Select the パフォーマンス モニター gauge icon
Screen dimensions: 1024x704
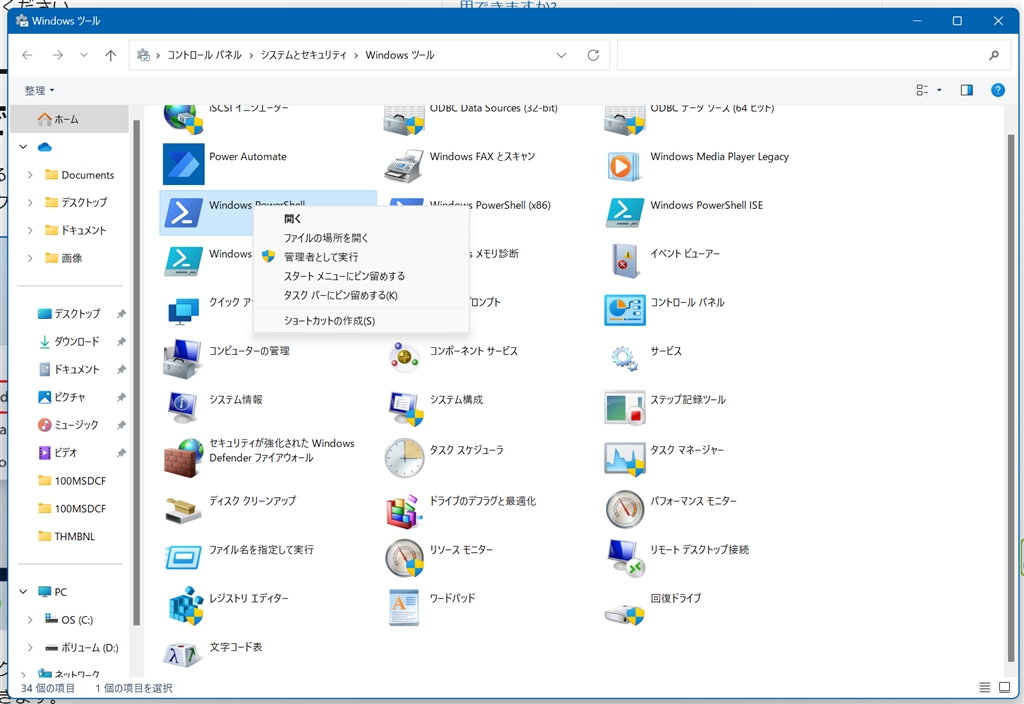(624, 509)
